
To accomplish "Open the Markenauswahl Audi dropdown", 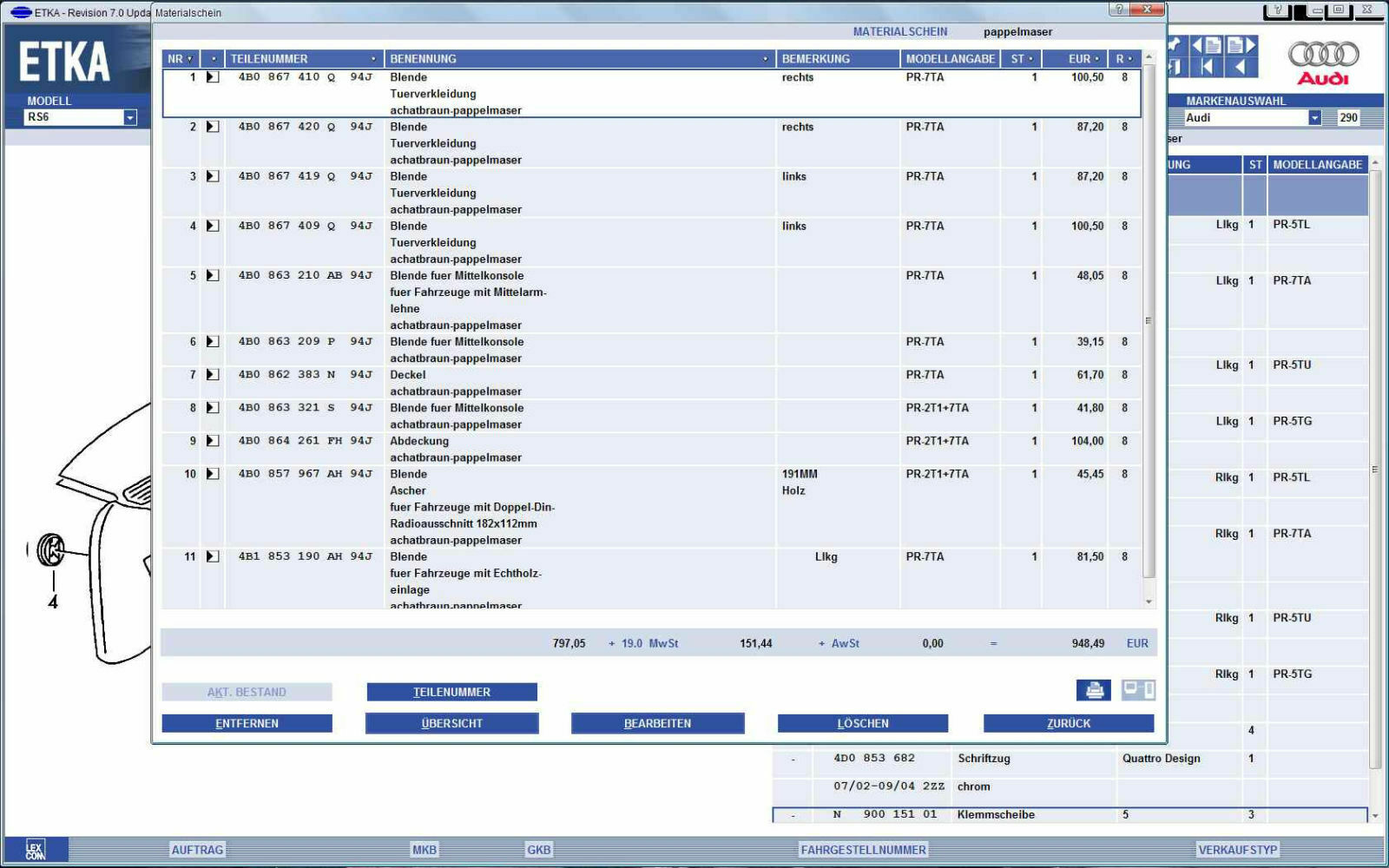I will (x=1314, y=118).
